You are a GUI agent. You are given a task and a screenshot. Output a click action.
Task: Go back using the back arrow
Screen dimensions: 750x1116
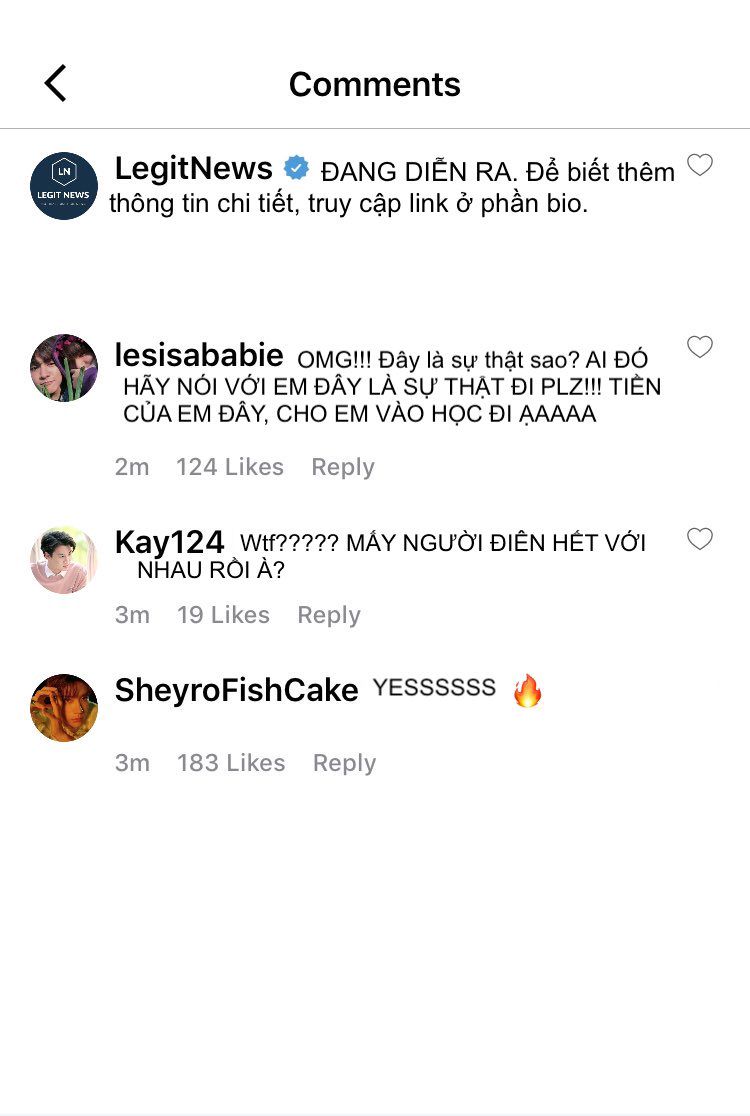pos(56,84)
